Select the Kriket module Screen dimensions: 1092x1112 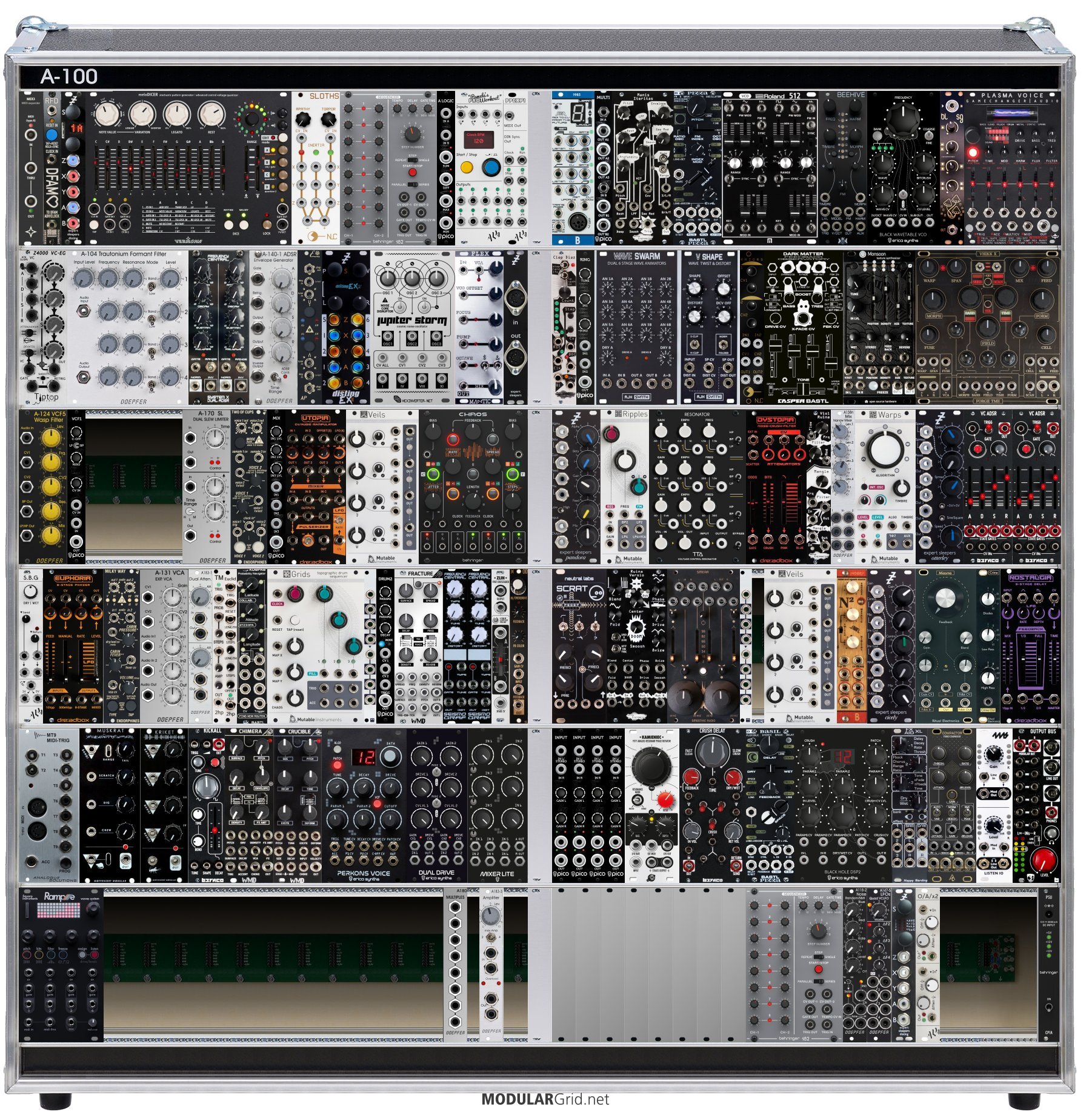(x=164, y=805)
